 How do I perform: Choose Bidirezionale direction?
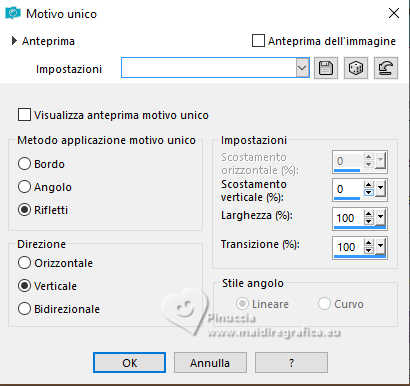click(x=24, y=309)
